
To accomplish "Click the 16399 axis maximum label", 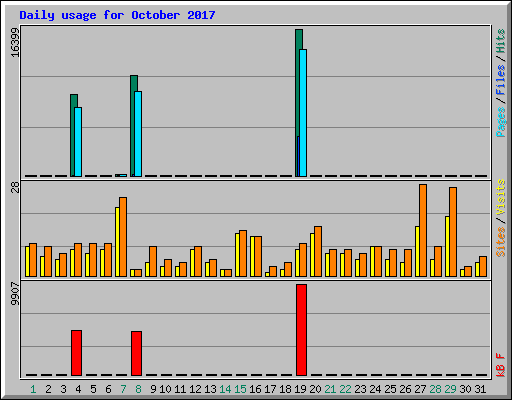I will [x=15, y=42].
